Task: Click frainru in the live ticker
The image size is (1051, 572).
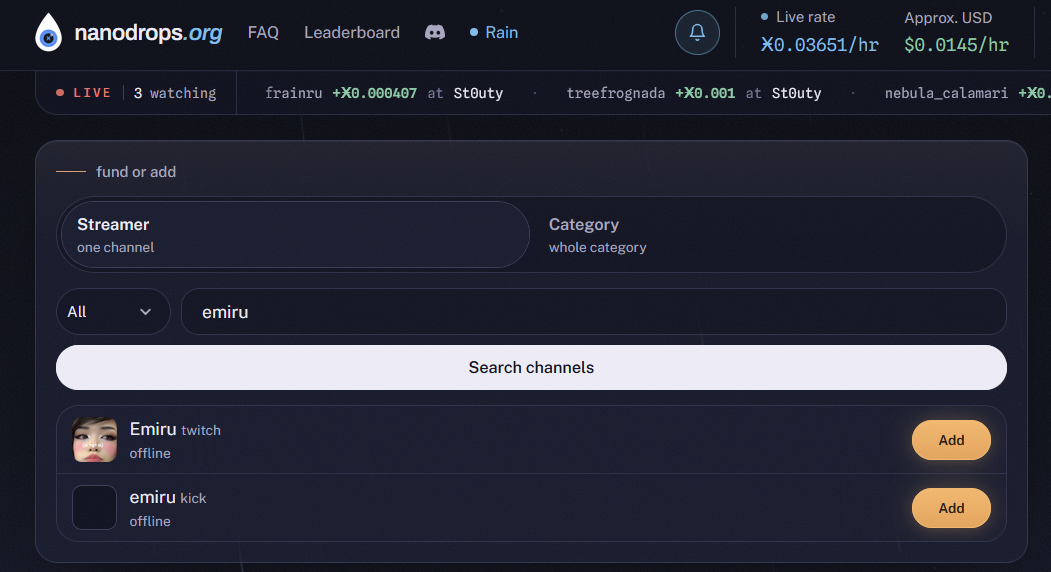Action: tap(294, 93)
